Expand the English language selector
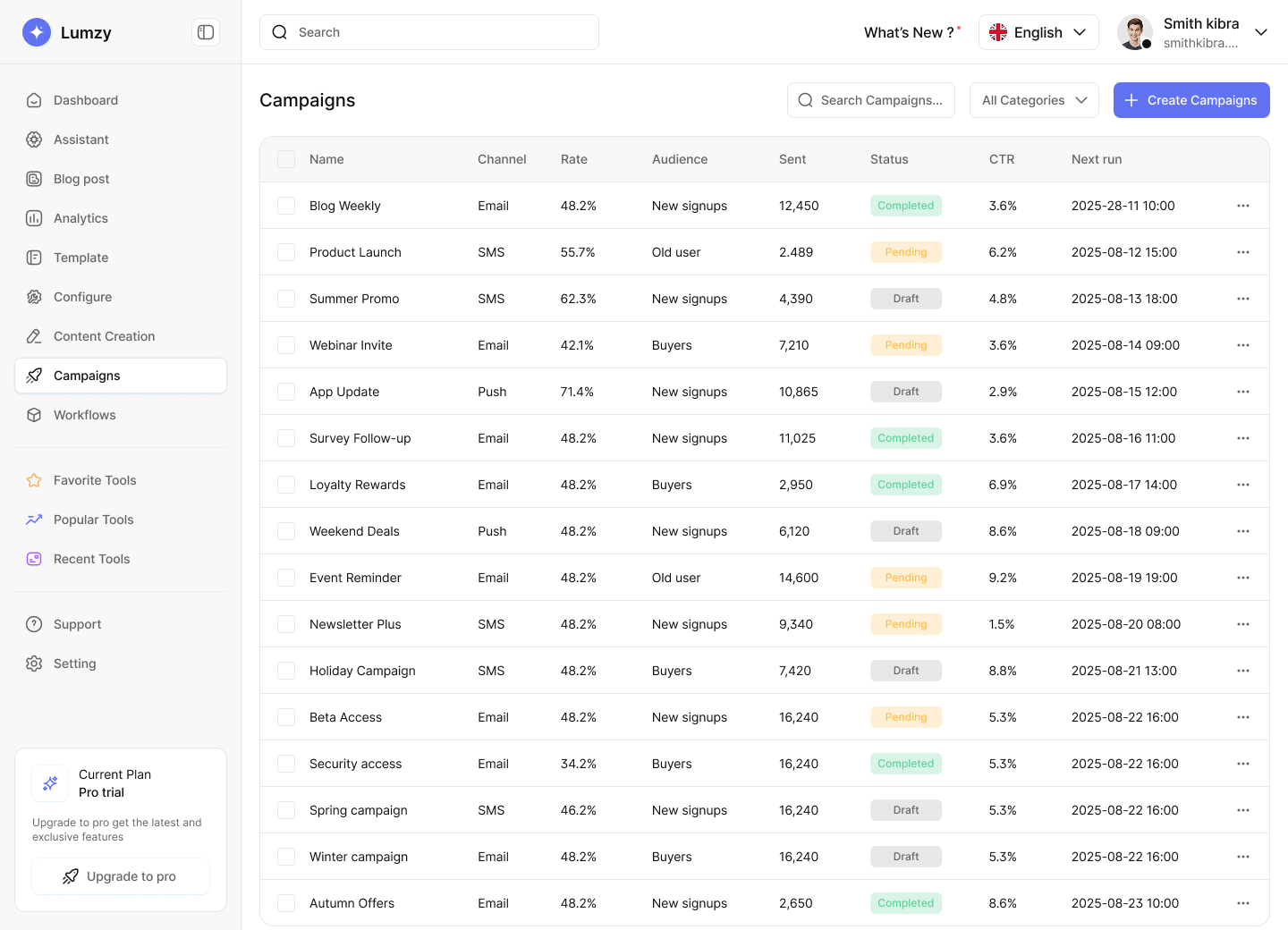This screenshot has width=1288, height=930. click(1038, 32)
